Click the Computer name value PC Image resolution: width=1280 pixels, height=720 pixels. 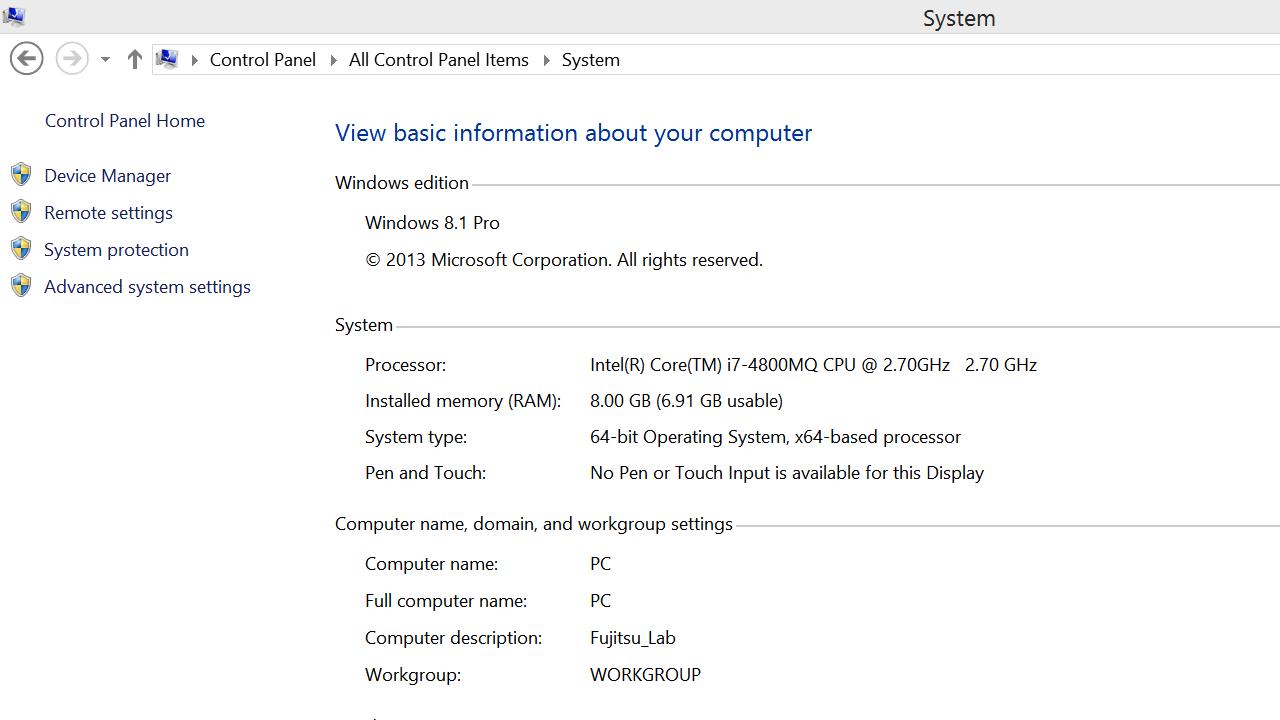[600, 564]
